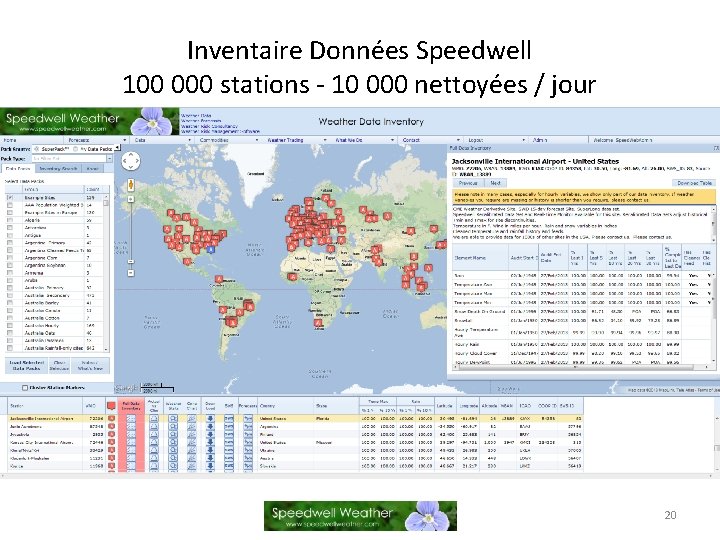Image resolution: width=720 pixels, height=540 pixels.
Task: Click SWD icon for Jacksonville row
Action: pyautogui.click(x=229, y=419)
